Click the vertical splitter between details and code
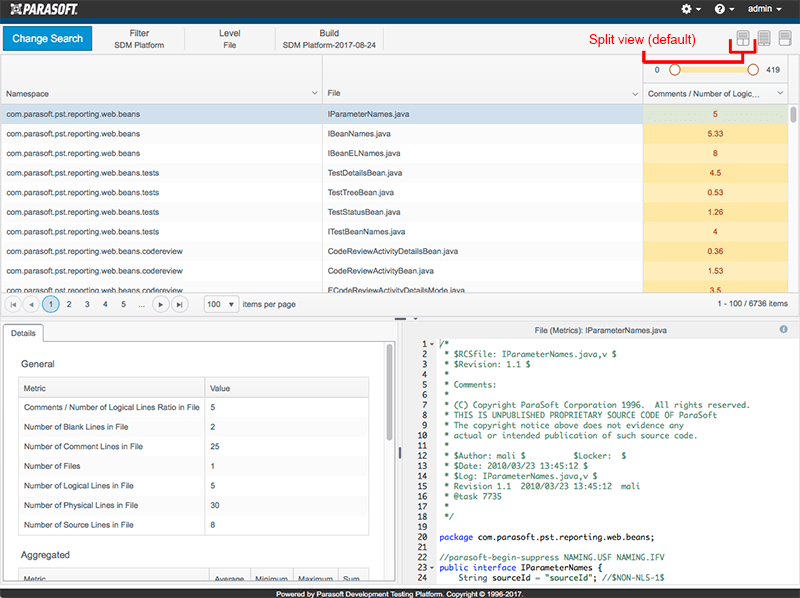This screenshot has height=598, width=800. click(x=399, y=453)
